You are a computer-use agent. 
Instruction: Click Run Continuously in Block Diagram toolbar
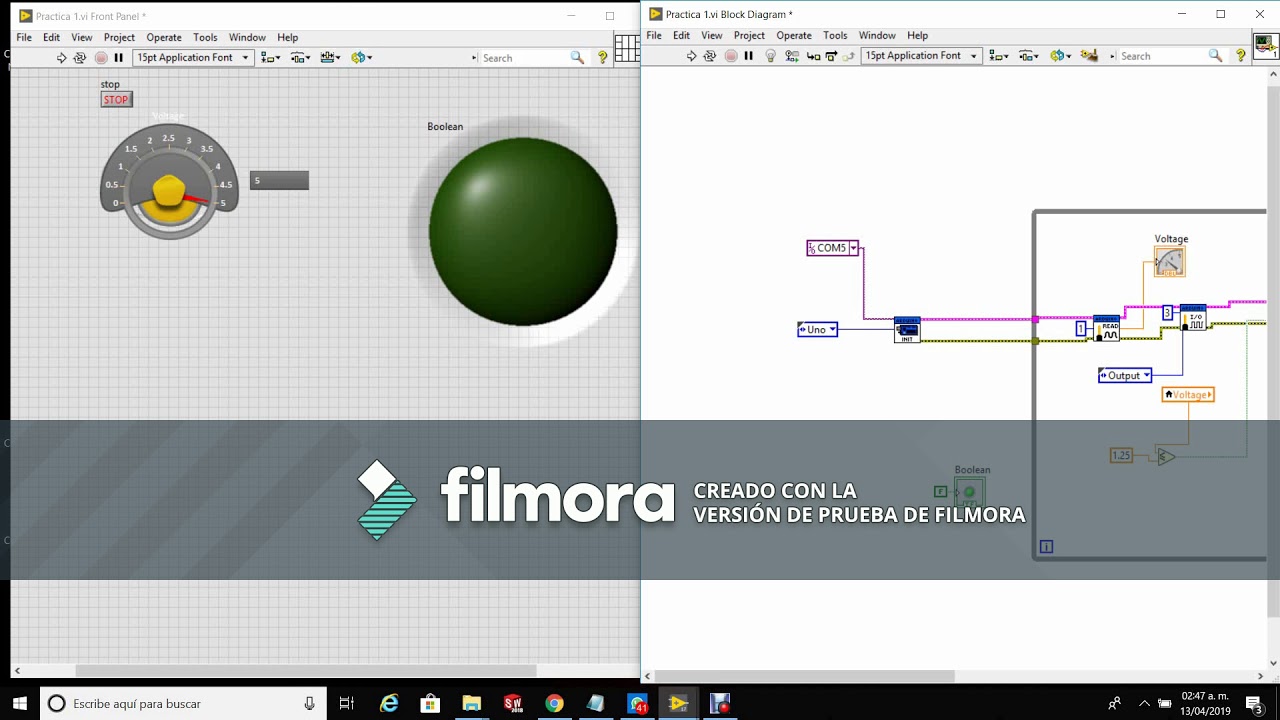click(x=710, y=56)
